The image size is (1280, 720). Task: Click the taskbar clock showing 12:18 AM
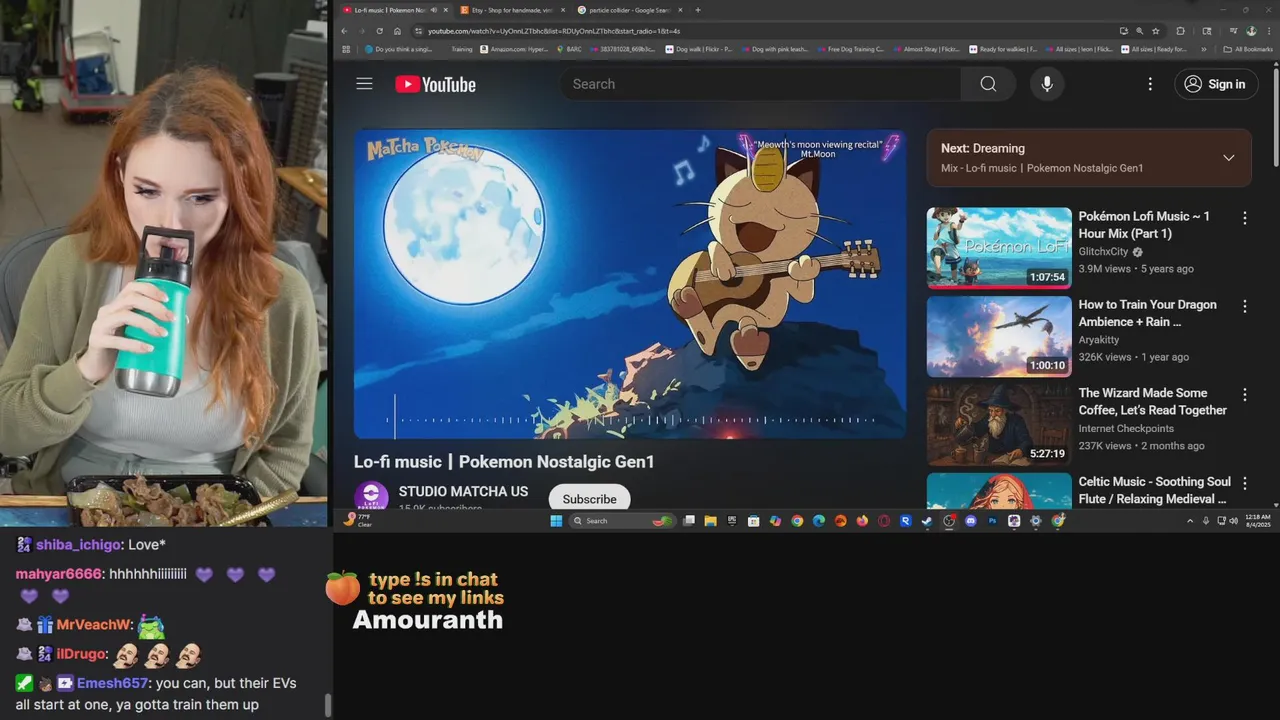point(1258,521)
